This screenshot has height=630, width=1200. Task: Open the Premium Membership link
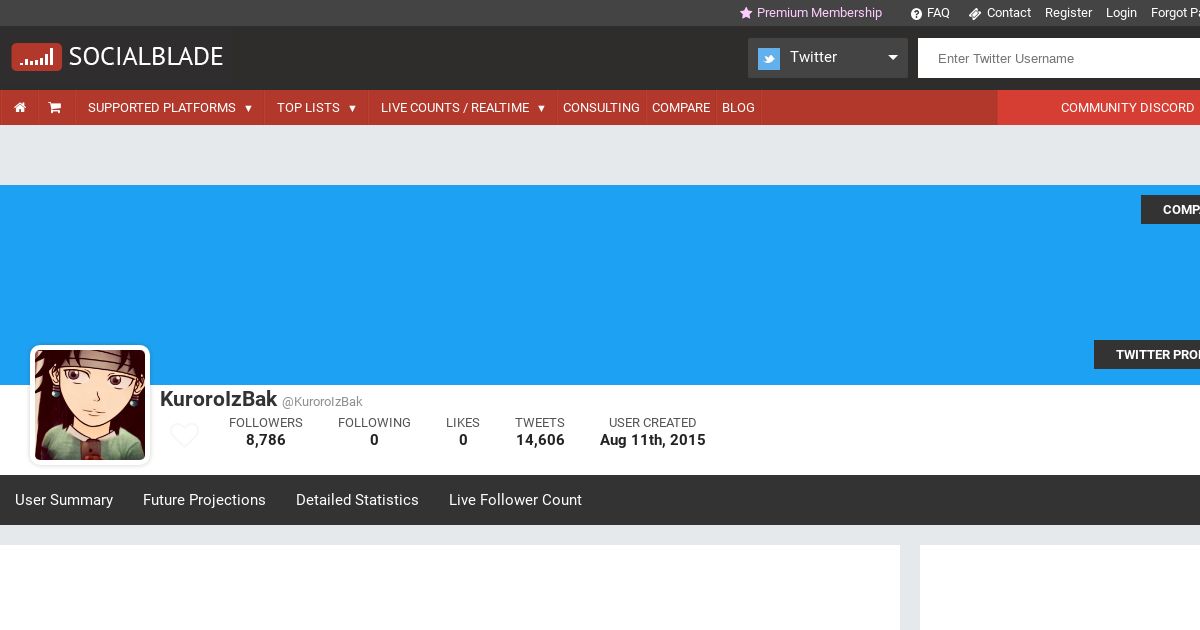pyautogui.click(x=819, y=13)
